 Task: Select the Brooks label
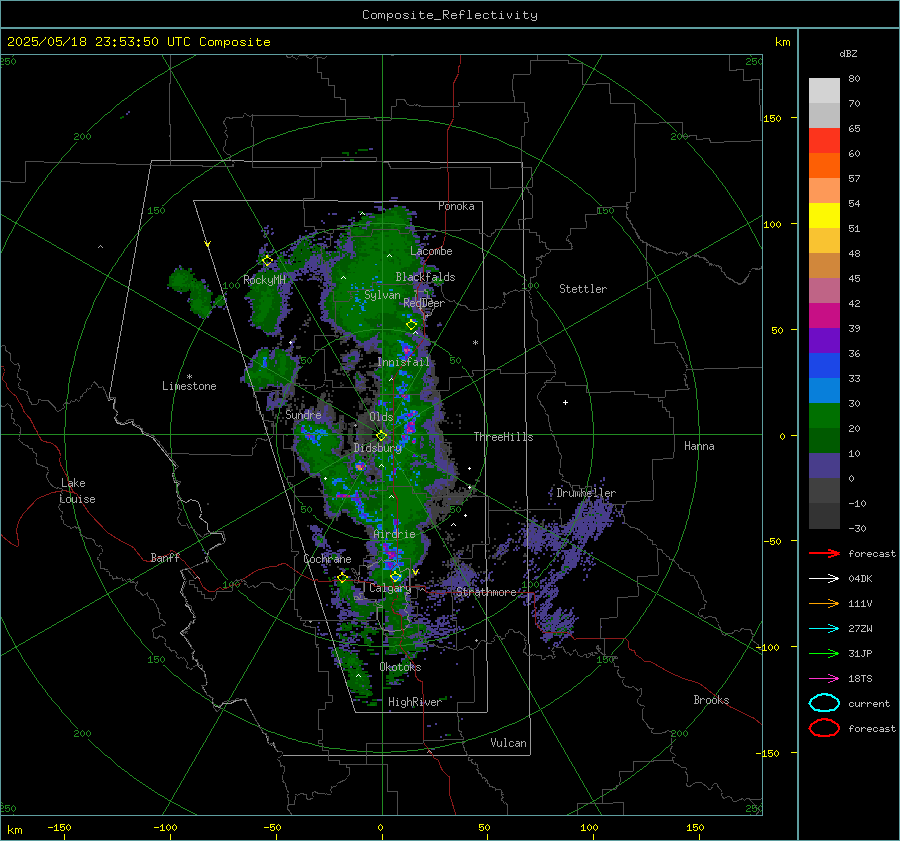(711, 700)
